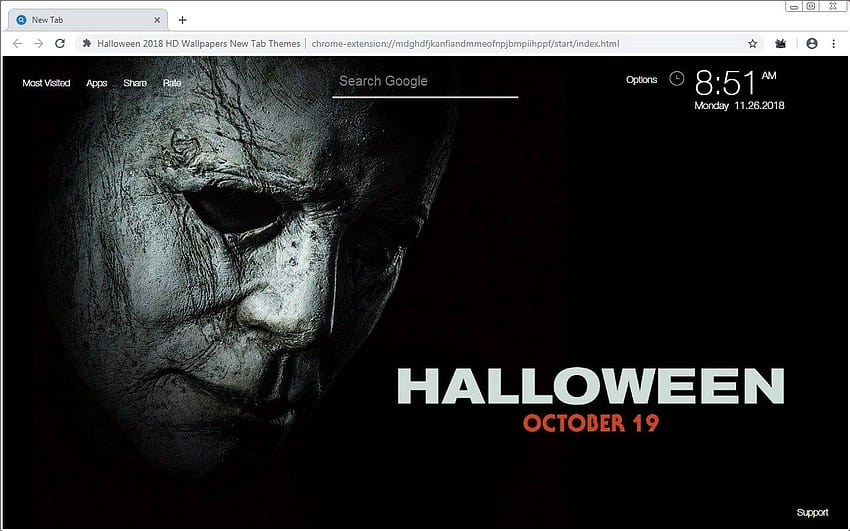Open the Share menu

pos(134,83)
